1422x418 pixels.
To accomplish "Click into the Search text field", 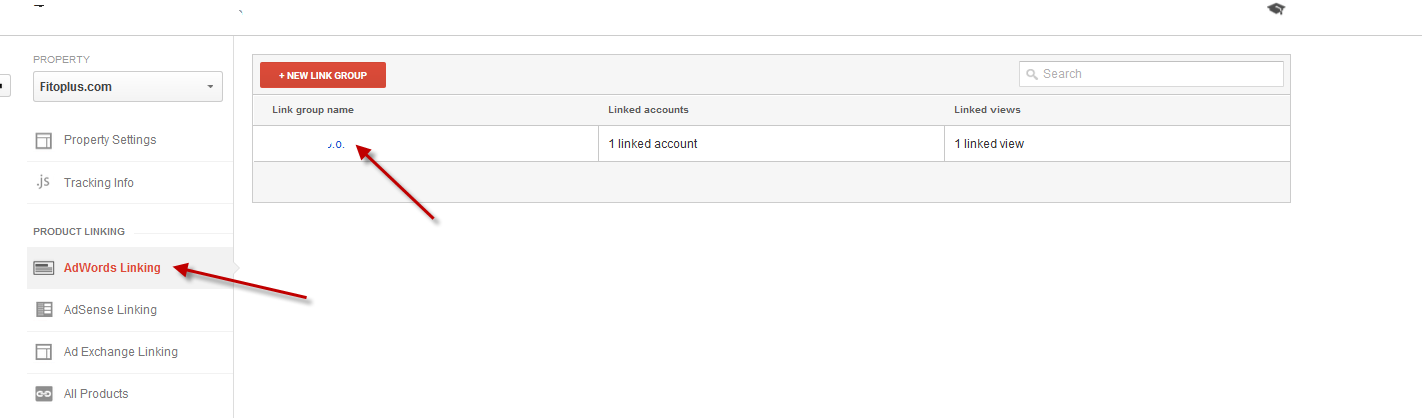I will coord(1160,74).
